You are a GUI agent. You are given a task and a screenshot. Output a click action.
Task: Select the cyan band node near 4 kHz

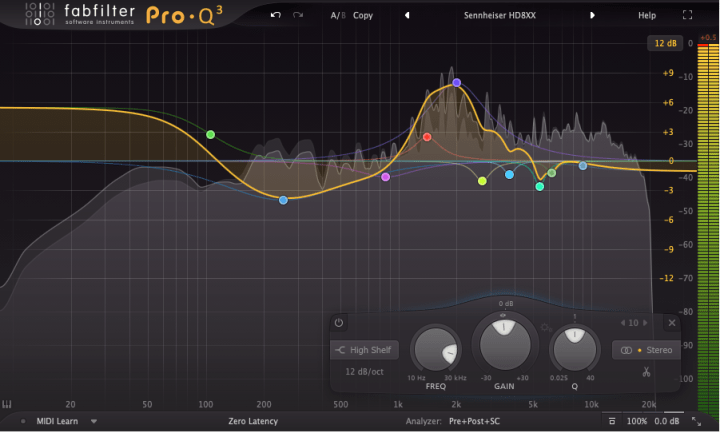509,174
